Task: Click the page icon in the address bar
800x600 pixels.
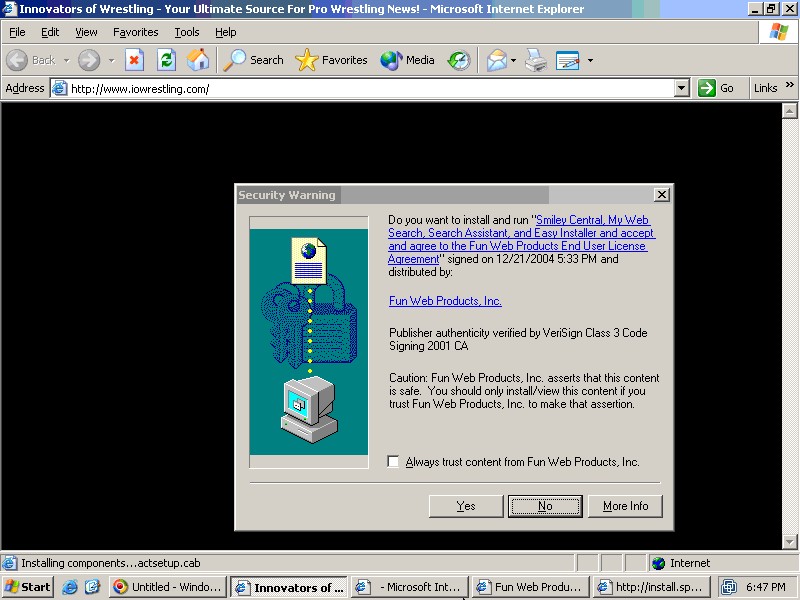Action: [x=60, y=88]
